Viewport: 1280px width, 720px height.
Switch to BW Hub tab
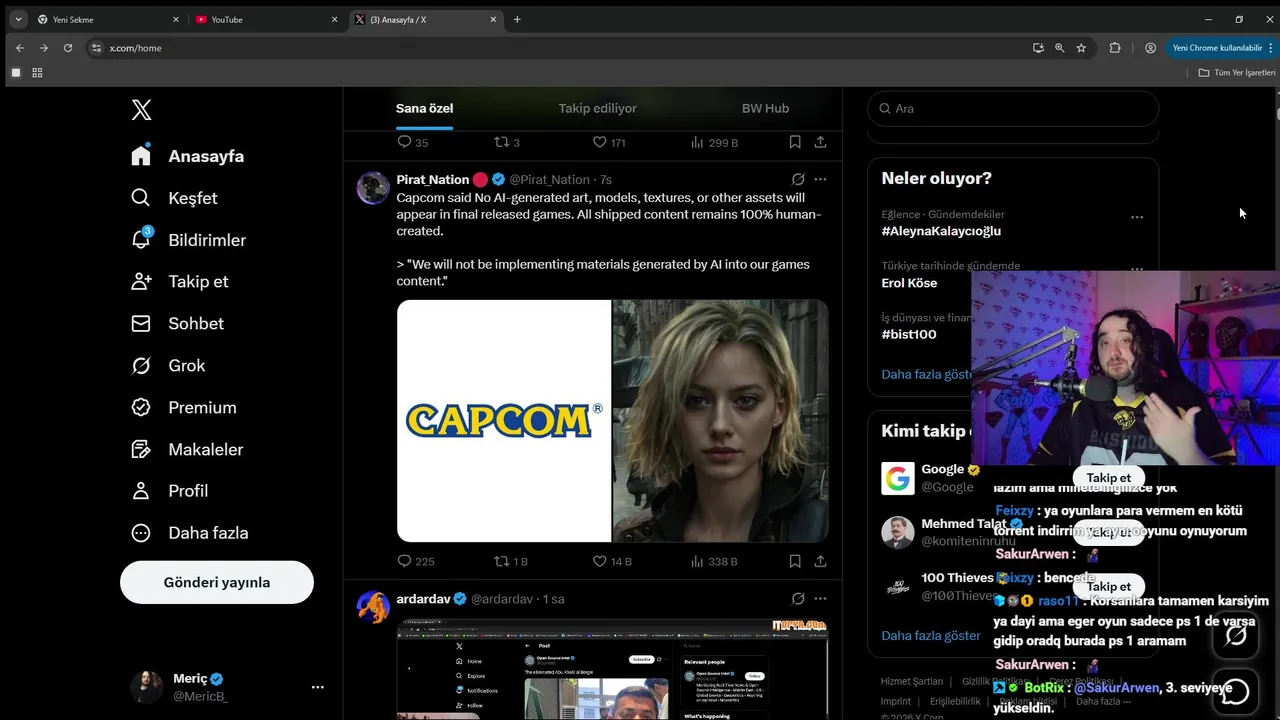(765, 108)
